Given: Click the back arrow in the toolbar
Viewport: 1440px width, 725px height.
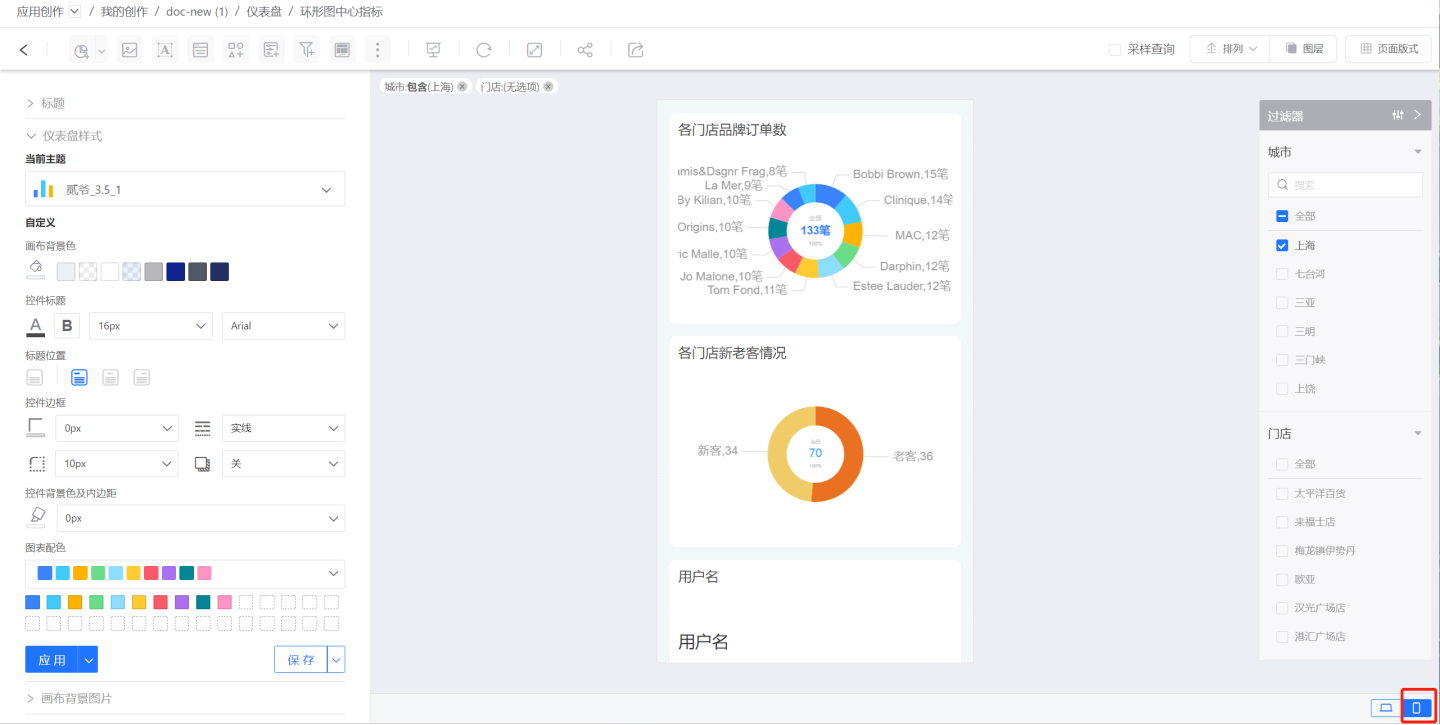Looking at the screenshot, I should coord(24,49).
